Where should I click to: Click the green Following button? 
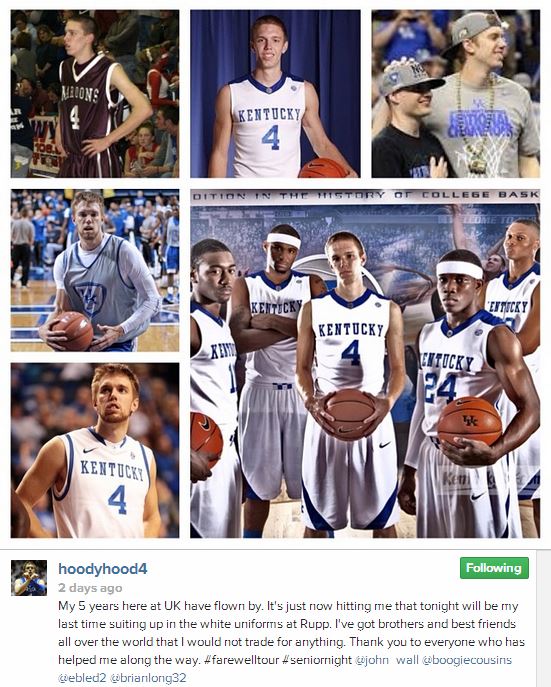(x=494, y=568)
